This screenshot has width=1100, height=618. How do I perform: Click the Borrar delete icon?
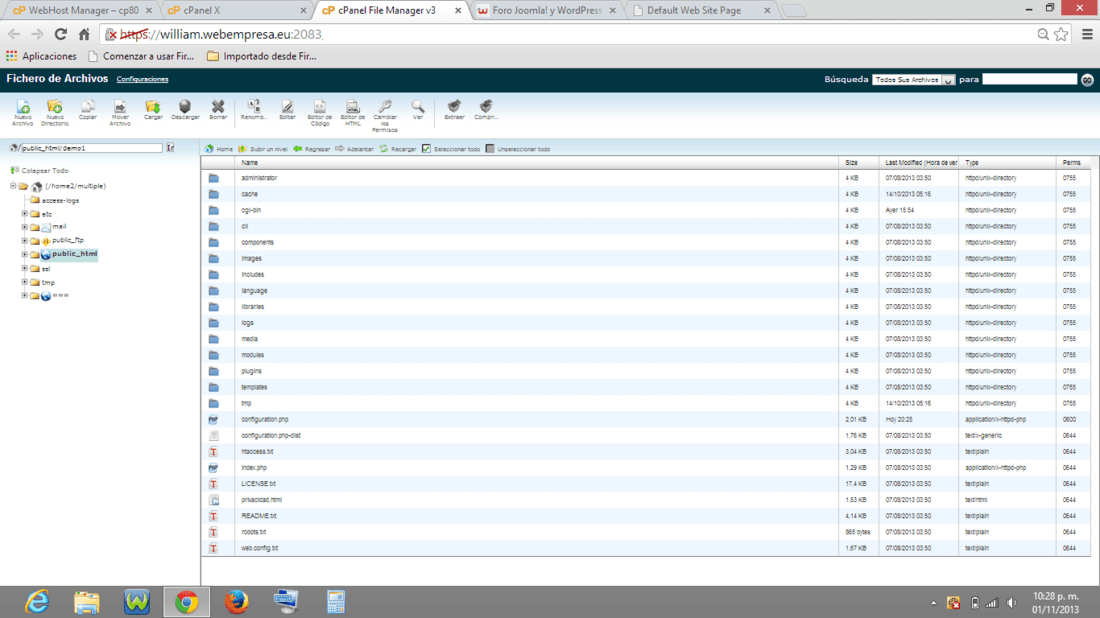[x=218, y=109]
